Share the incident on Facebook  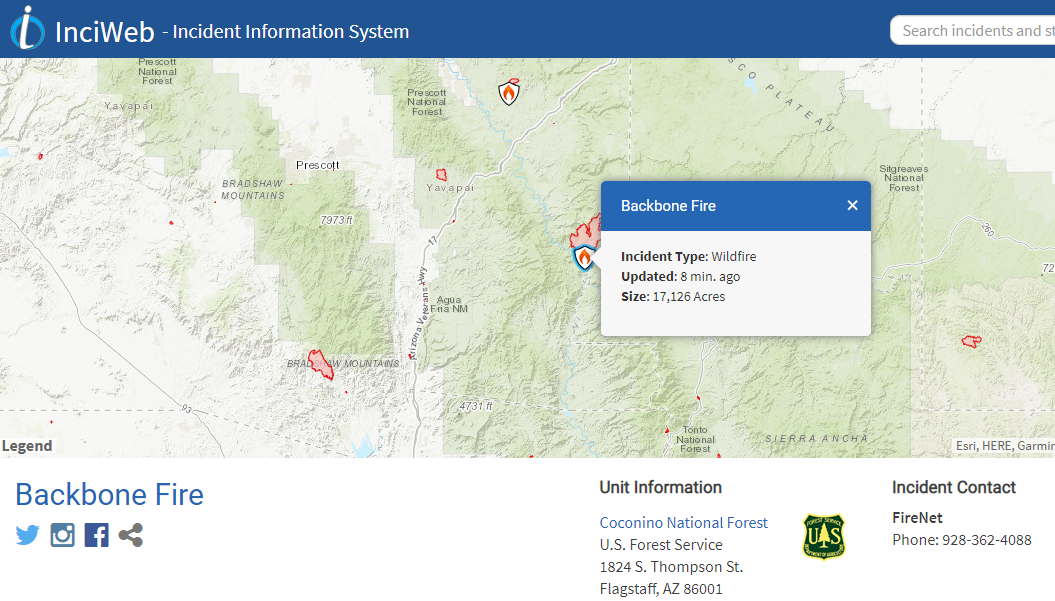[x=96, y=534]
